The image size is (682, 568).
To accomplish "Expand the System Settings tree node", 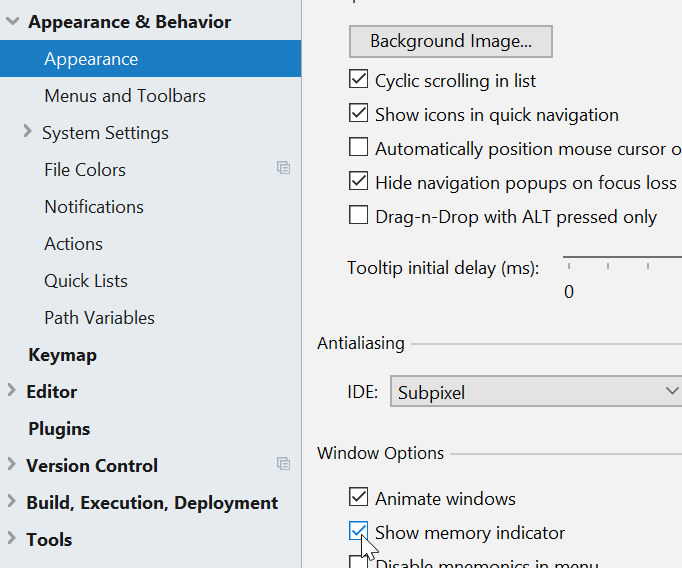I will pos(27,132).
